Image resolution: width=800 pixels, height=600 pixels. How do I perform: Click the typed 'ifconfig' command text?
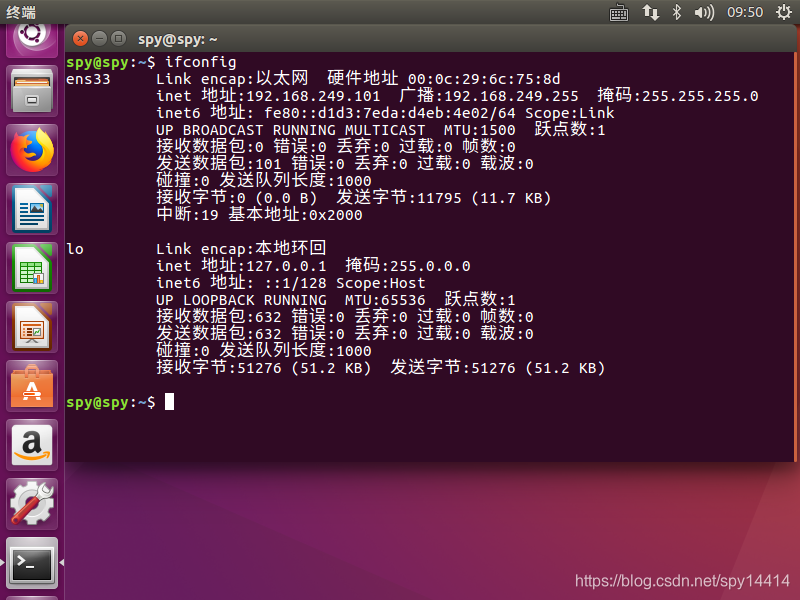(x=201, y=62)
